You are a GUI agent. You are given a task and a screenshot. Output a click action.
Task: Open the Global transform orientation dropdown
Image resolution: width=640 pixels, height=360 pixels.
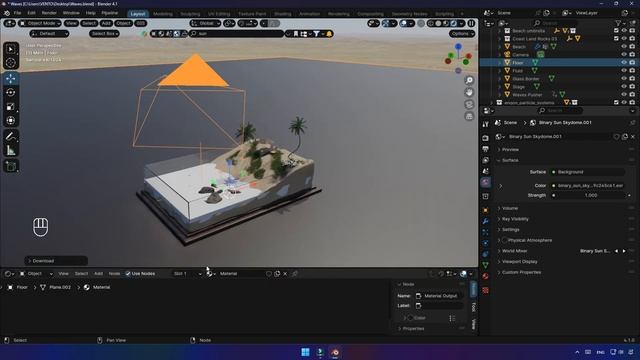click(206, 23)
